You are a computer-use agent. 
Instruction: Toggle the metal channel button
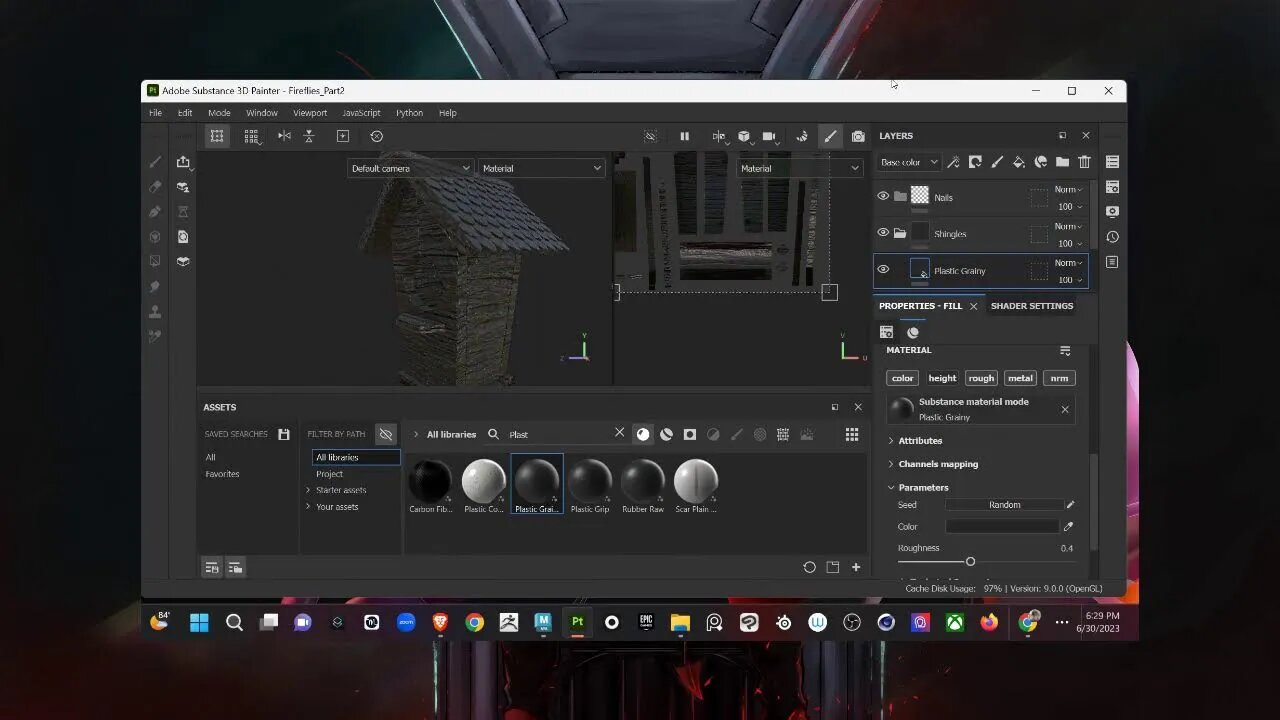[1020, 378]
